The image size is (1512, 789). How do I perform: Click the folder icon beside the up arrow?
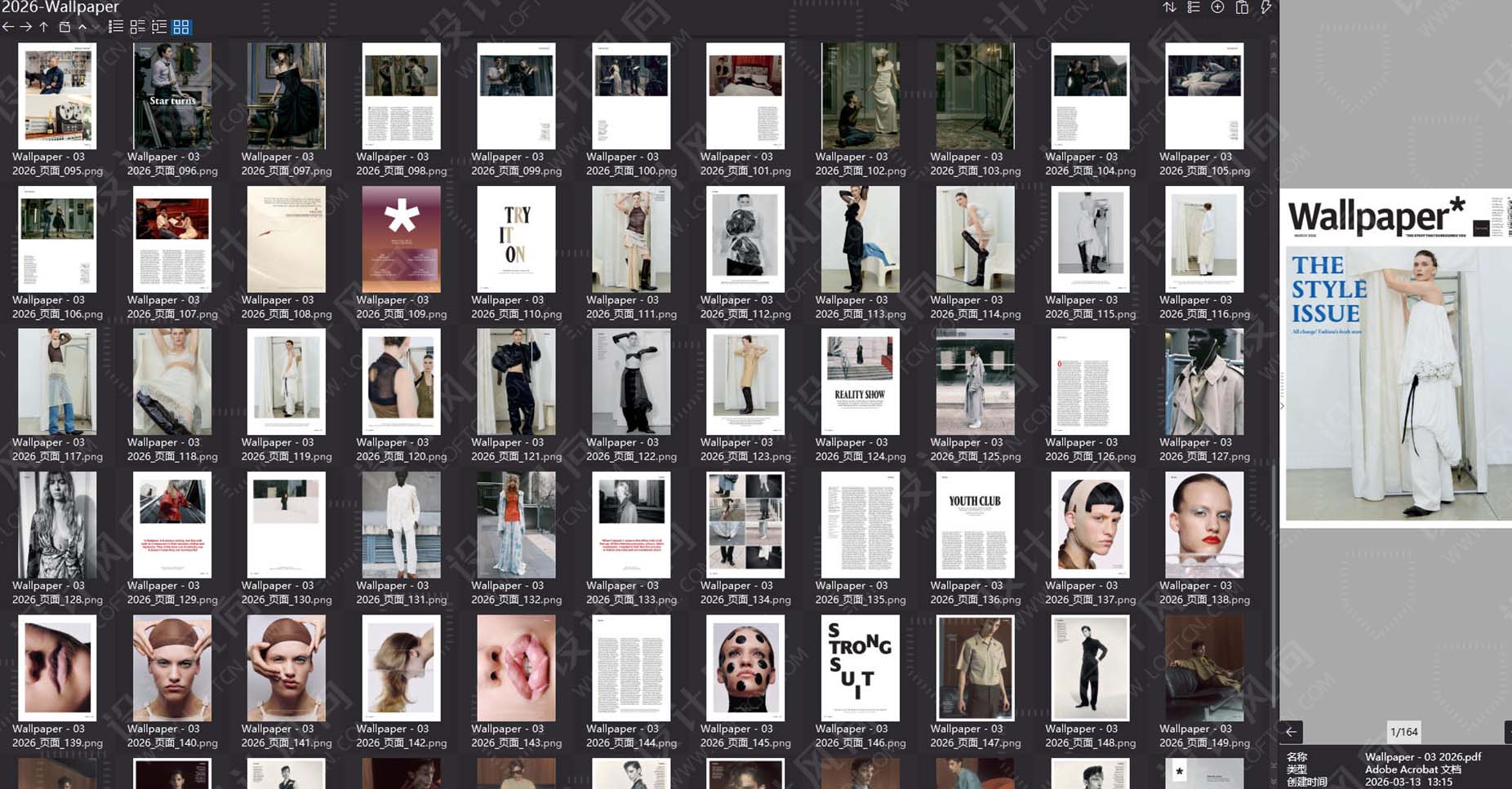pyautogui.click(x=64, y=27)
